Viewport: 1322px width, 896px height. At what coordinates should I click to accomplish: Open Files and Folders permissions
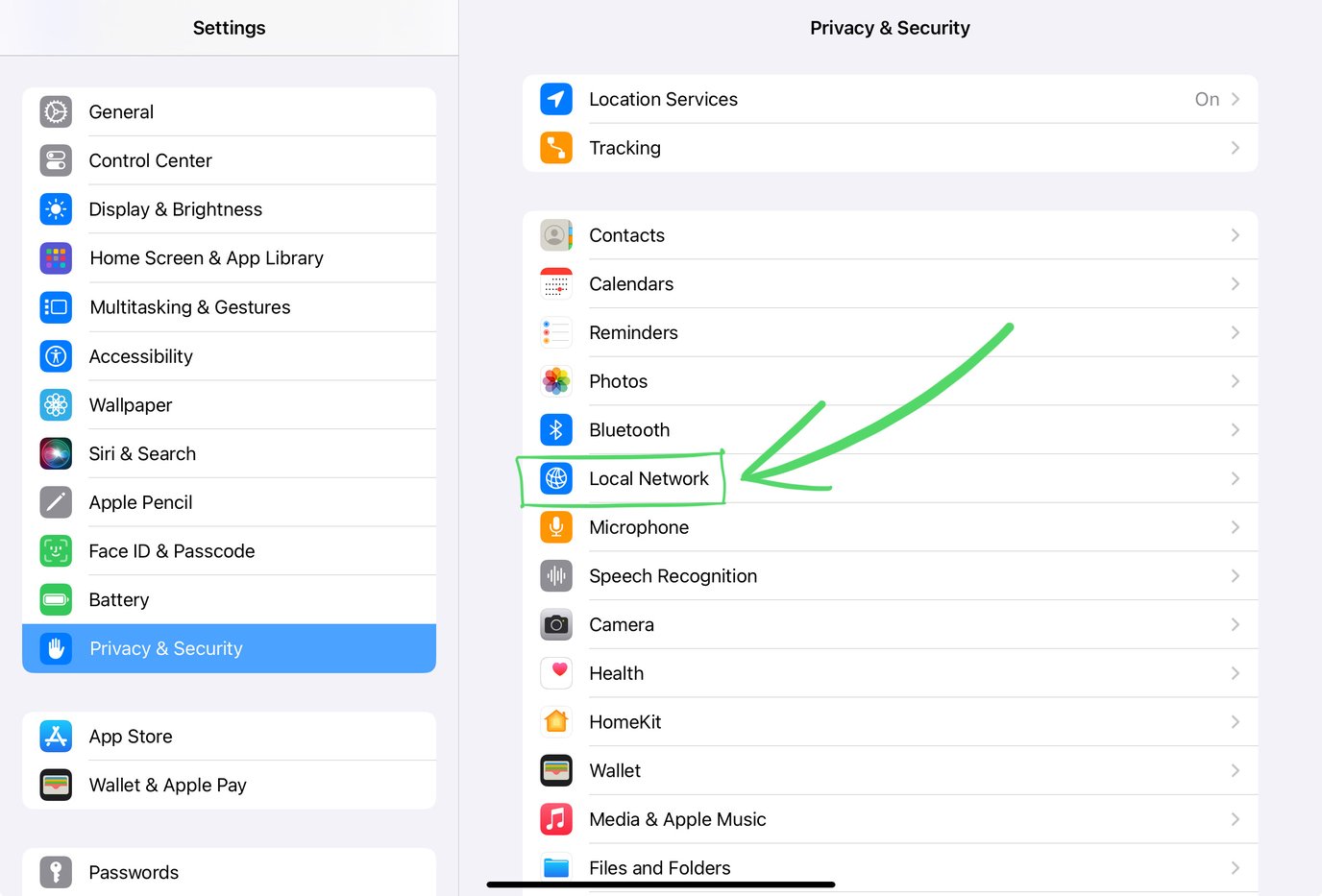click(x=890, y=867)
